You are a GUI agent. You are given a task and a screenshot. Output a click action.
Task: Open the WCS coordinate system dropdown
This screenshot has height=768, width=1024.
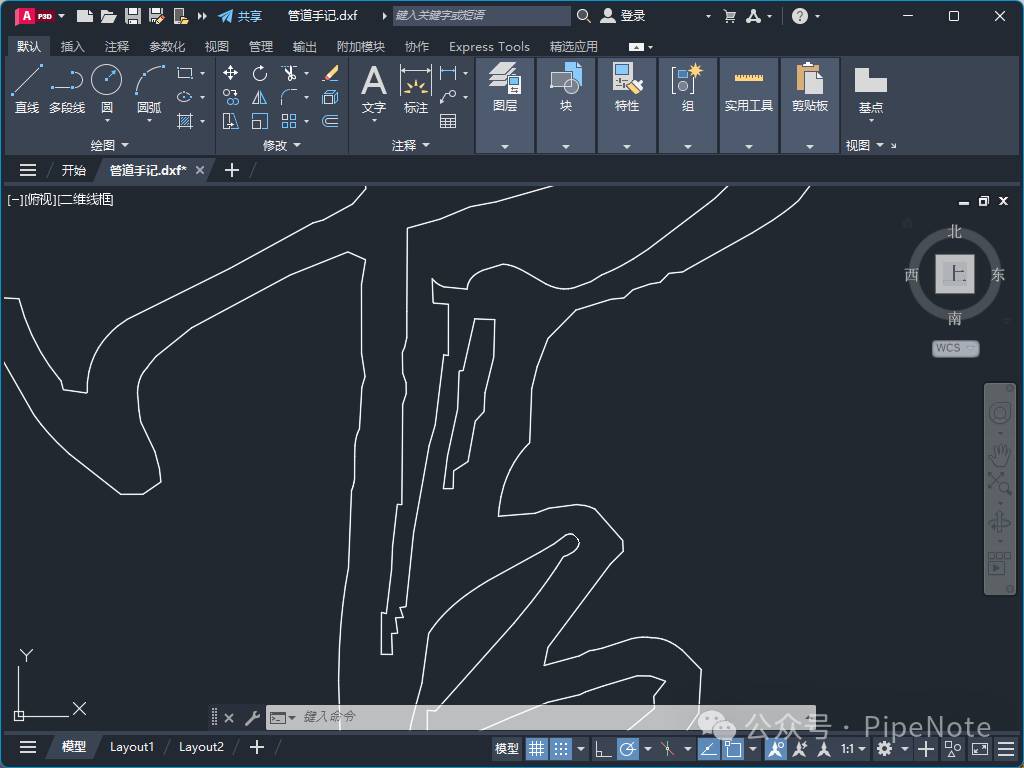(x=955, y=348)
